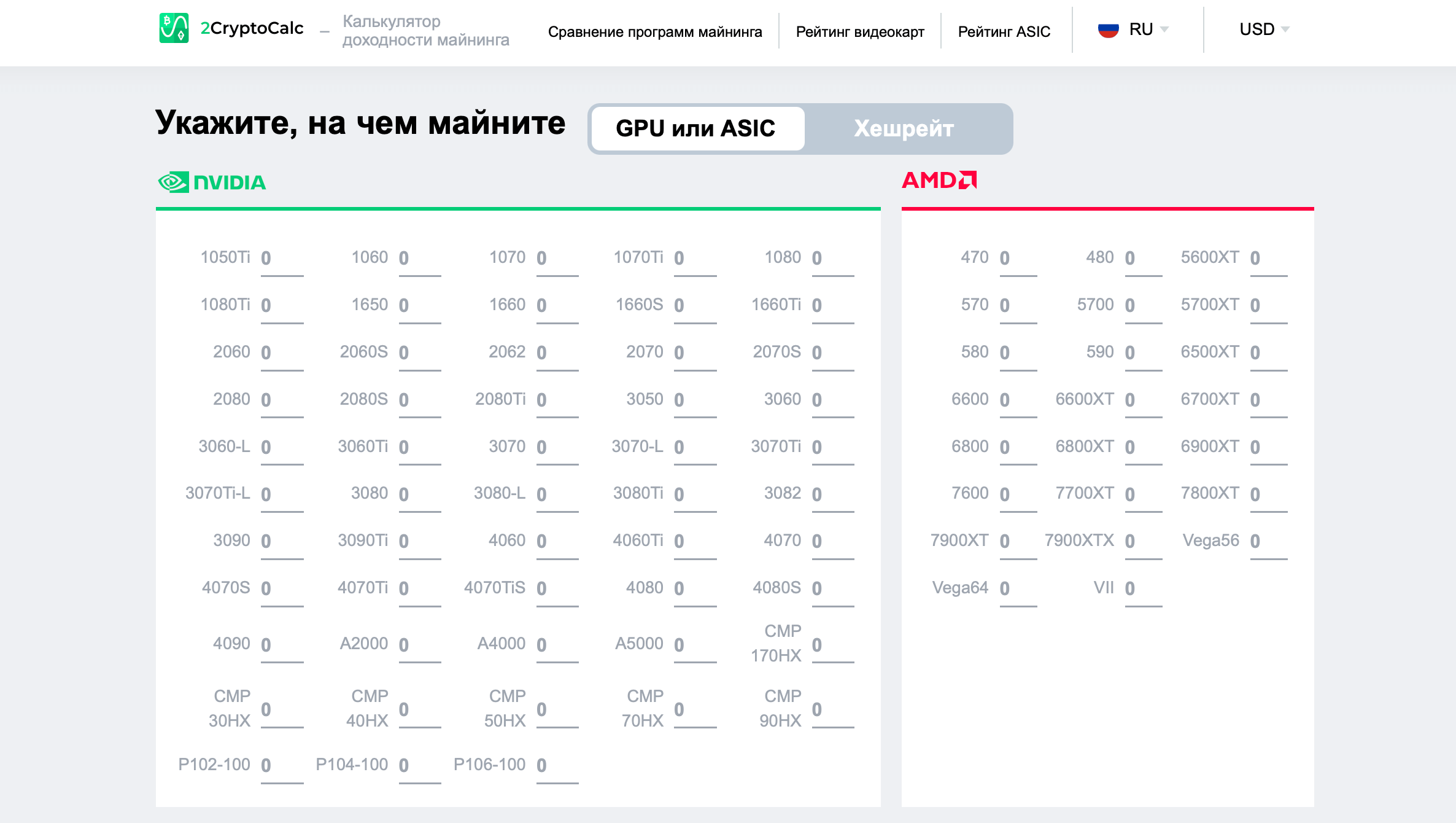Open Рейтинг видеокарт page

pos(860,31)
